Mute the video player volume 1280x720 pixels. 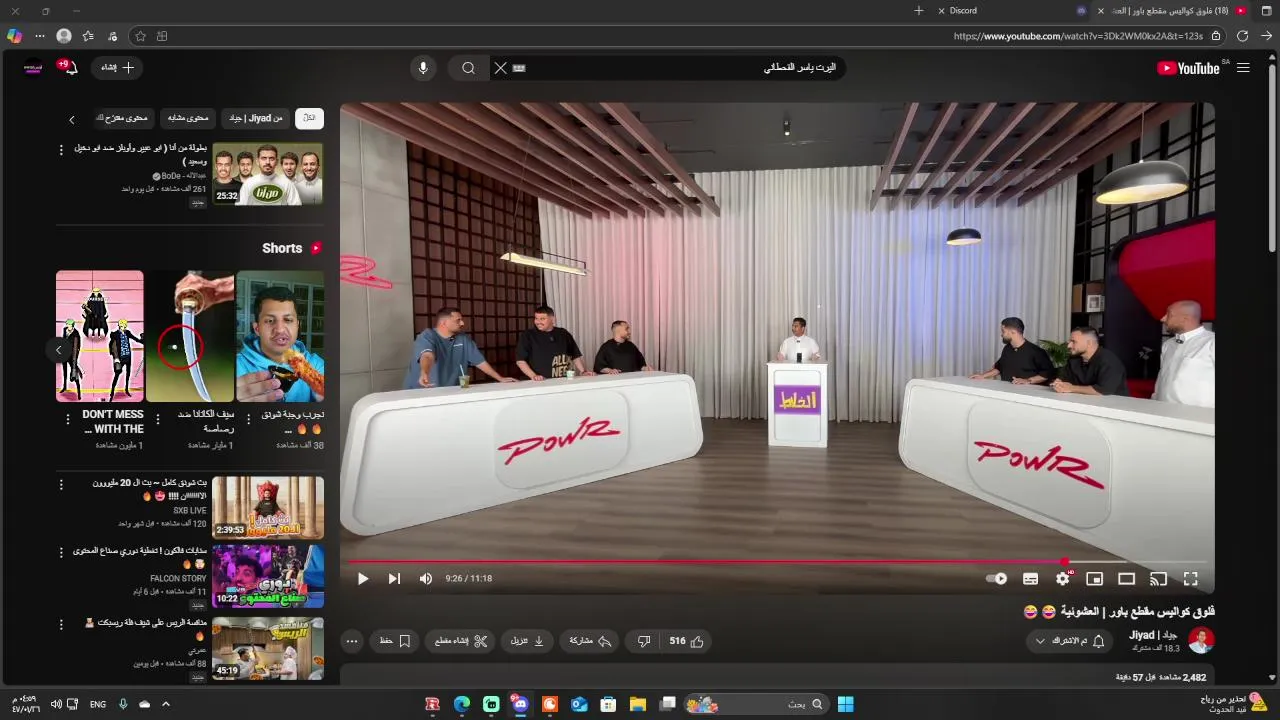[426, 578]
